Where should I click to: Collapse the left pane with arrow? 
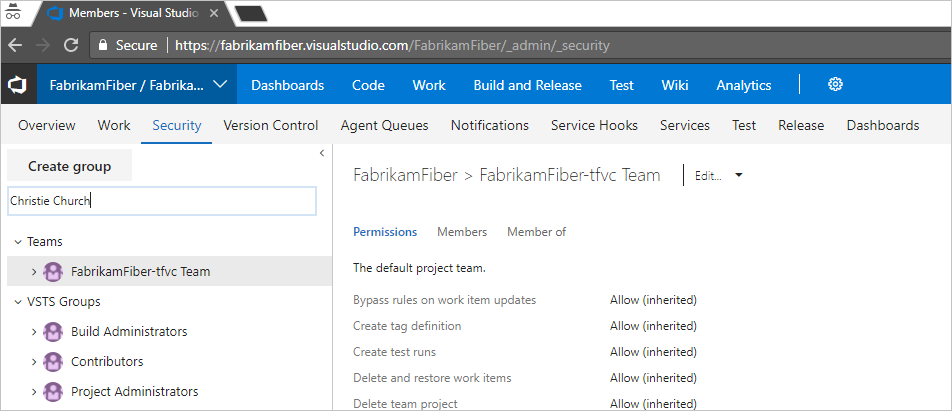[322, 154]
